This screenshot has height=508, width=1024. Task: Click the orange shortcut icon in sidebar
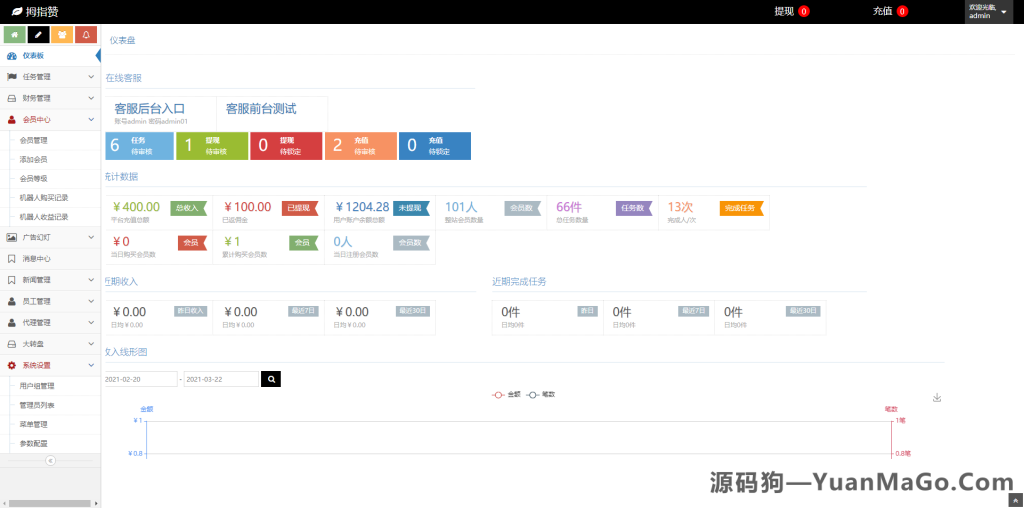click(x=62, y=35)
